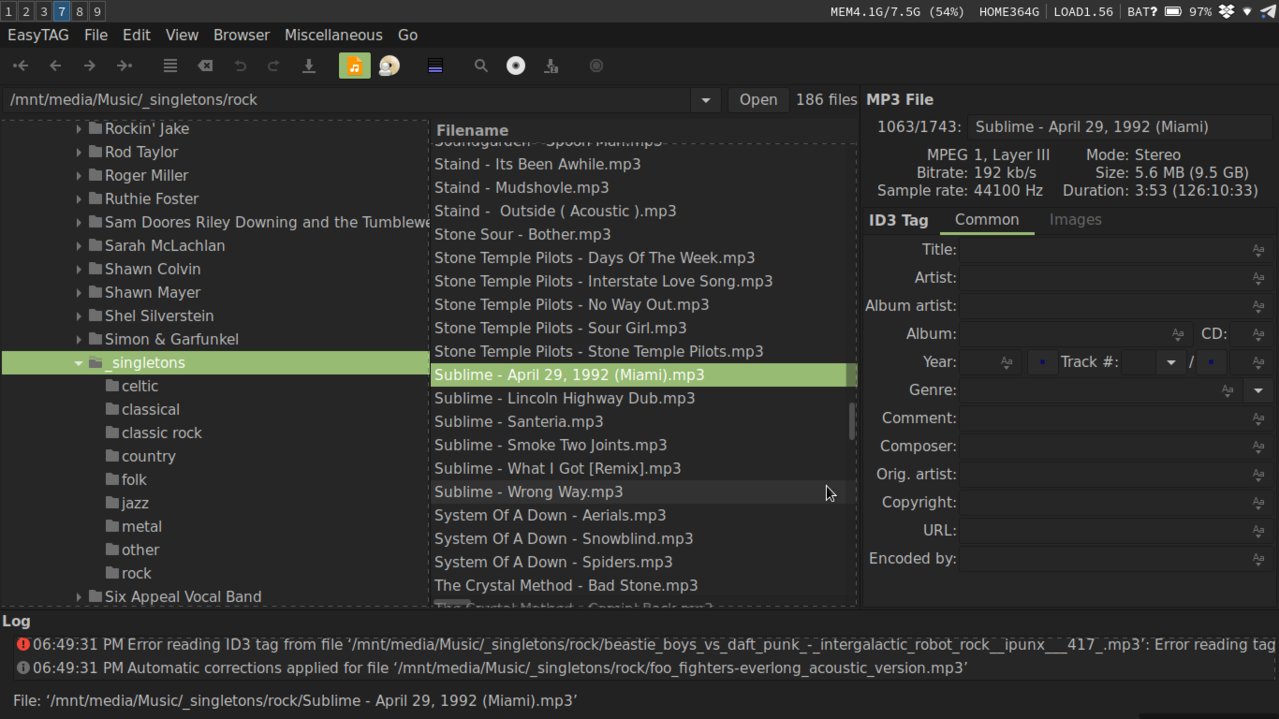The height and width of the screenshot is (719, 1279).
Task: Open the Genre dropdown arrow
Action: (x=1258, y=390)
